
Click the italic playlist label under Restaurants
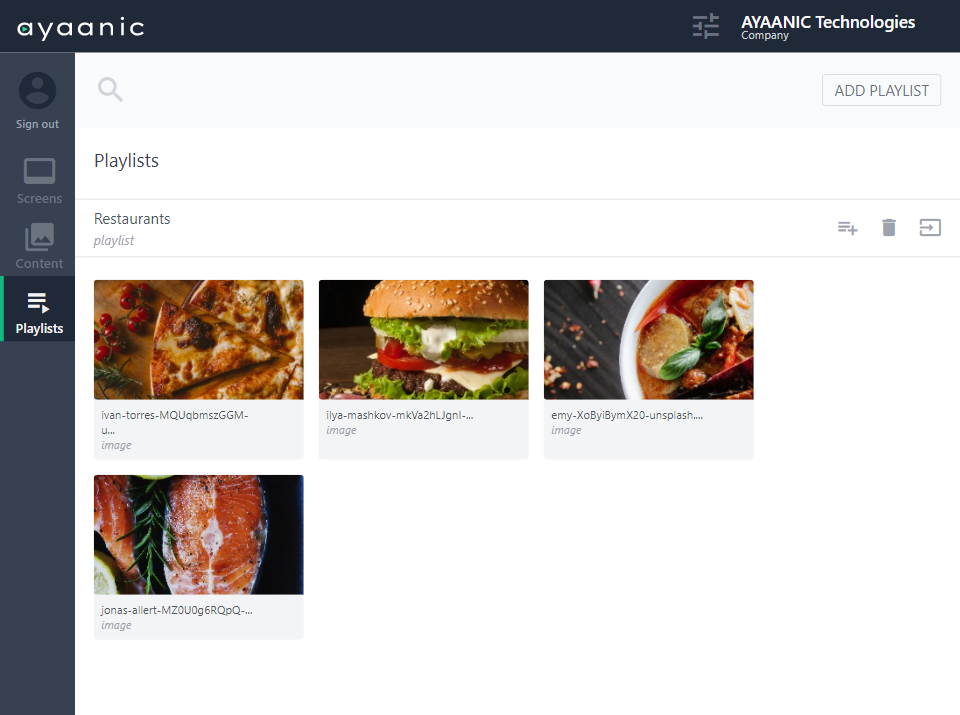click(114, 241)
